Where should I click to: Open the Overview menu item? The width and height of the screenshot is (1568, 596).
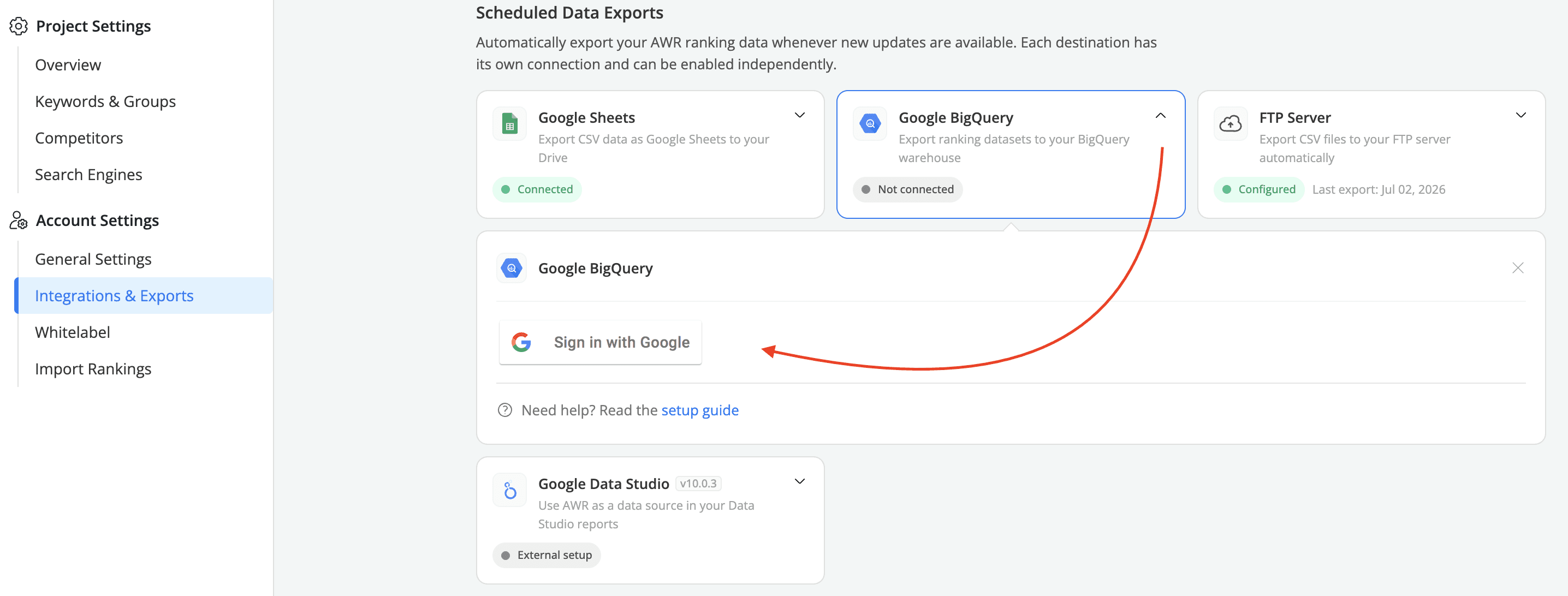coord(68,65)
